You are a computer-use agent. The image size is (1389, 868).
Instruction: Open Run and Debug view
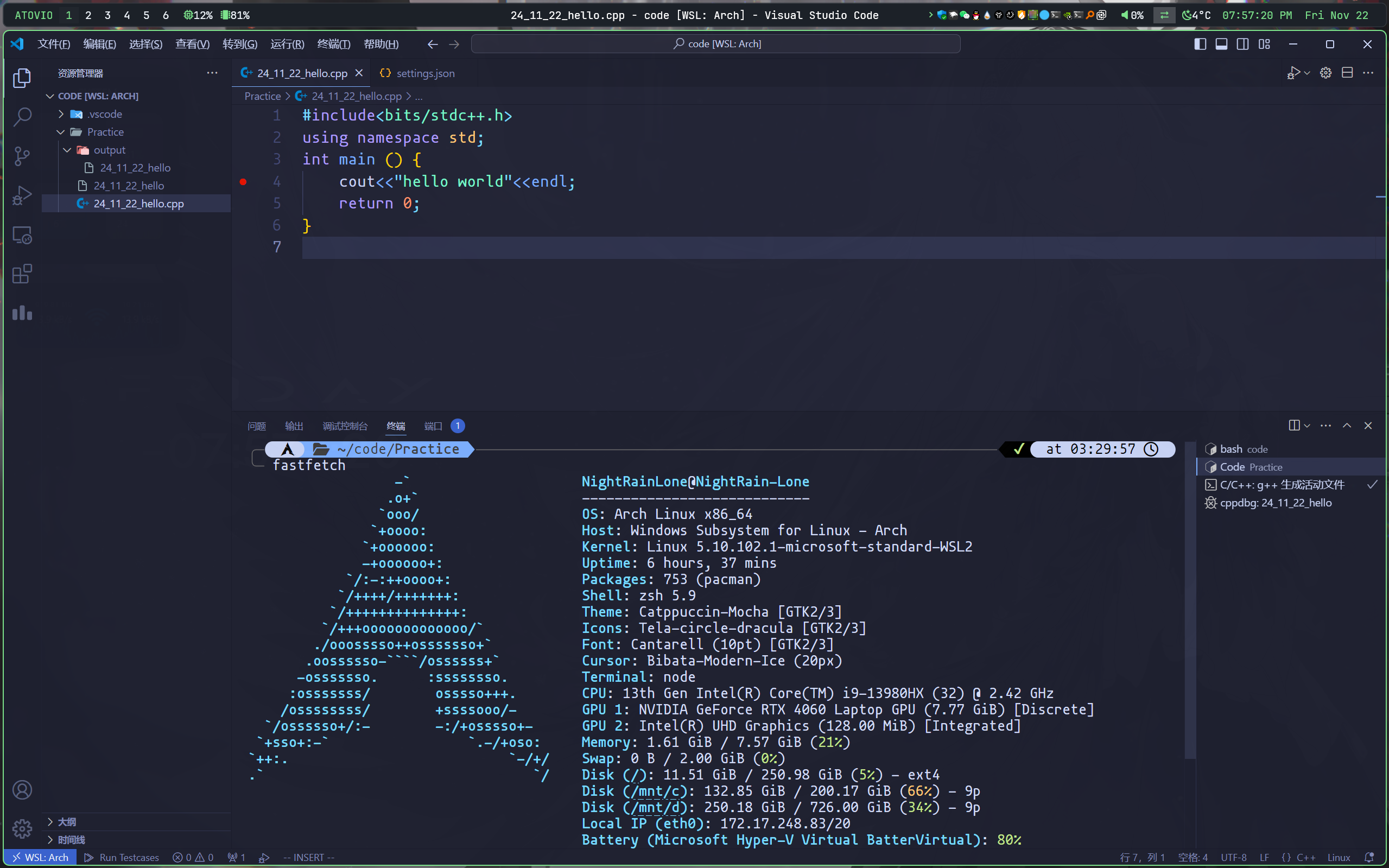(x=22, y=195)
